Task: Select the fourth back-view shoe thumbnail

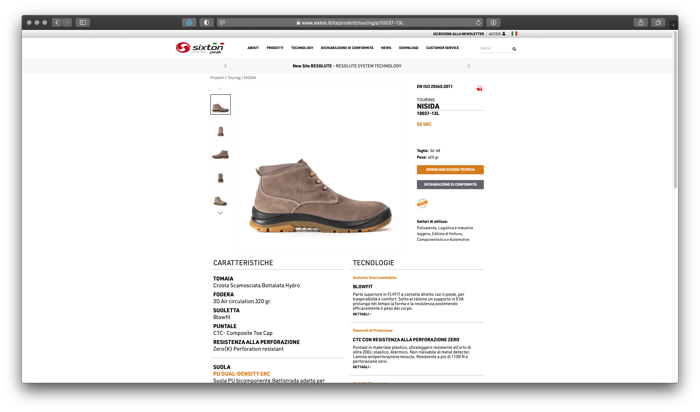Action: pyautogui.click(x=221, y=176)
